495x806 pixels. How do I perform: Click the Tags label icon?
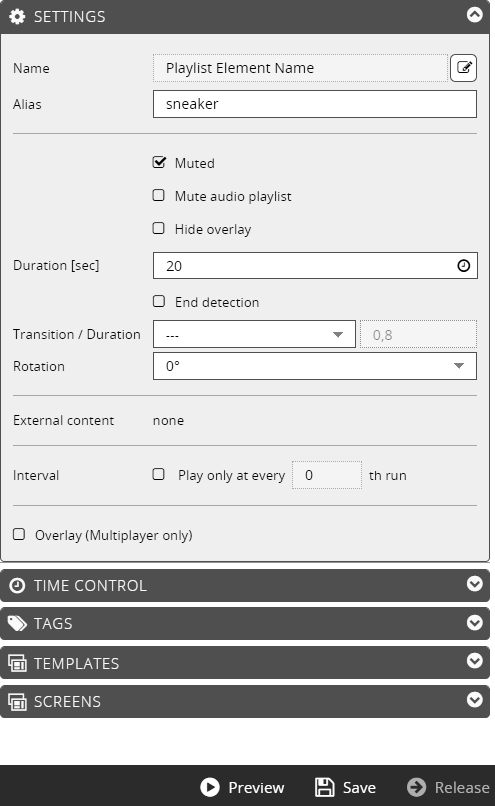click(x=17, y=624)
